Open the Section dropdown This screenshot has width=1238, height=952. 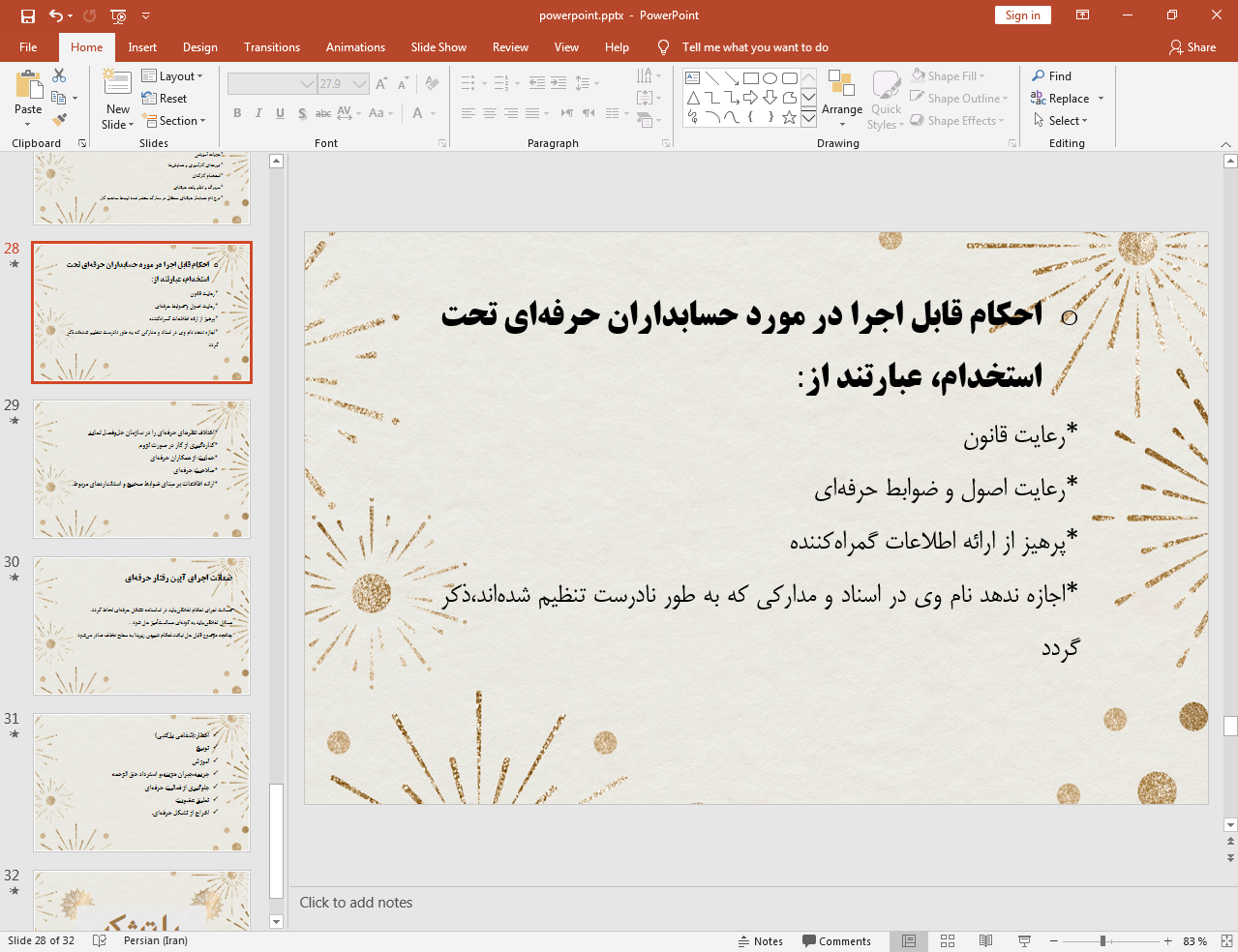point(174,121)
